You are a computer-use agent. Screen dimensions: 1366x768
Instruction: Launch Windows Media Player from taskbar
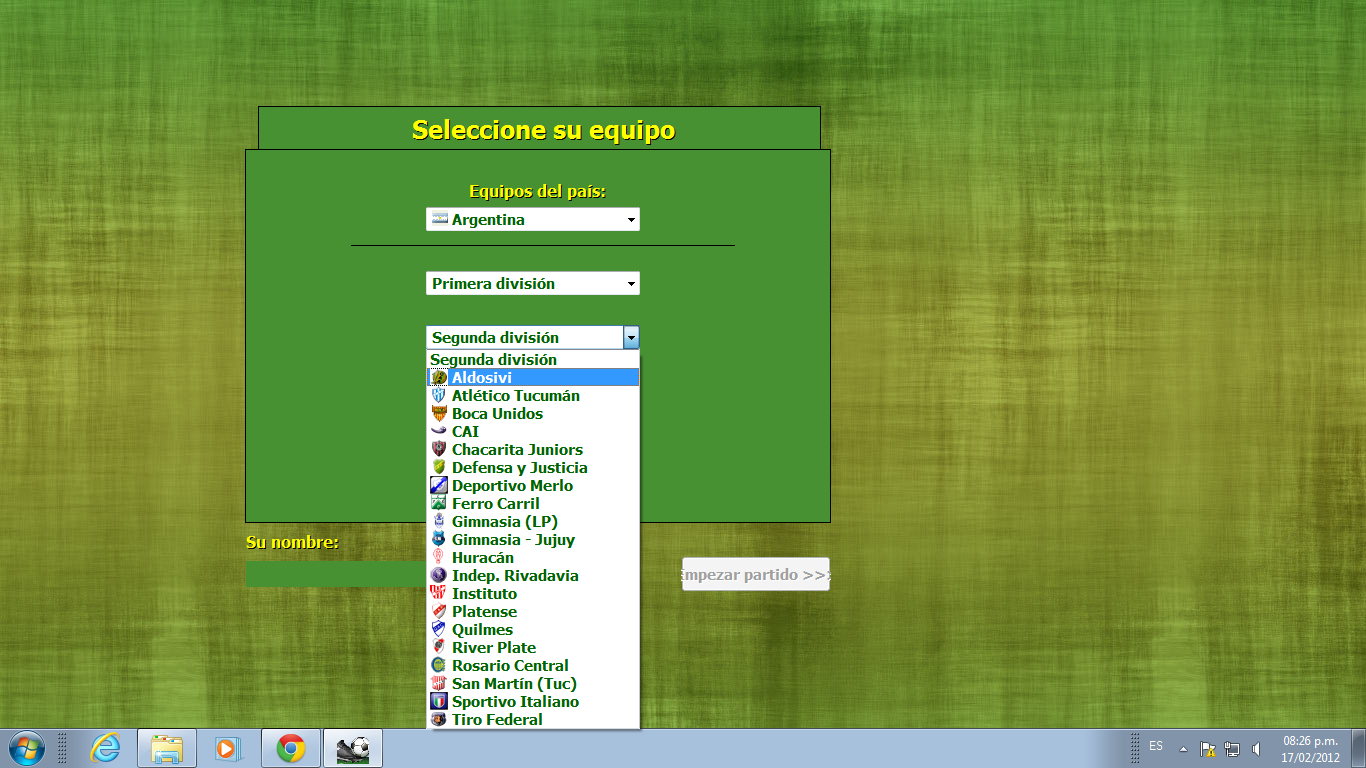pyautogui.click(x=227, y=748)
